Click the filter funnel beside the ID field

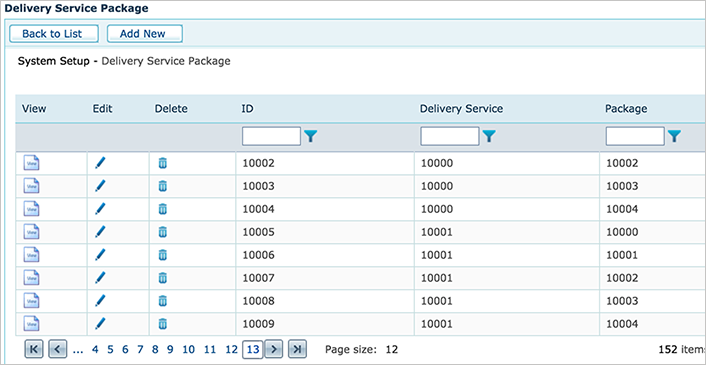(x=311, y=136)
